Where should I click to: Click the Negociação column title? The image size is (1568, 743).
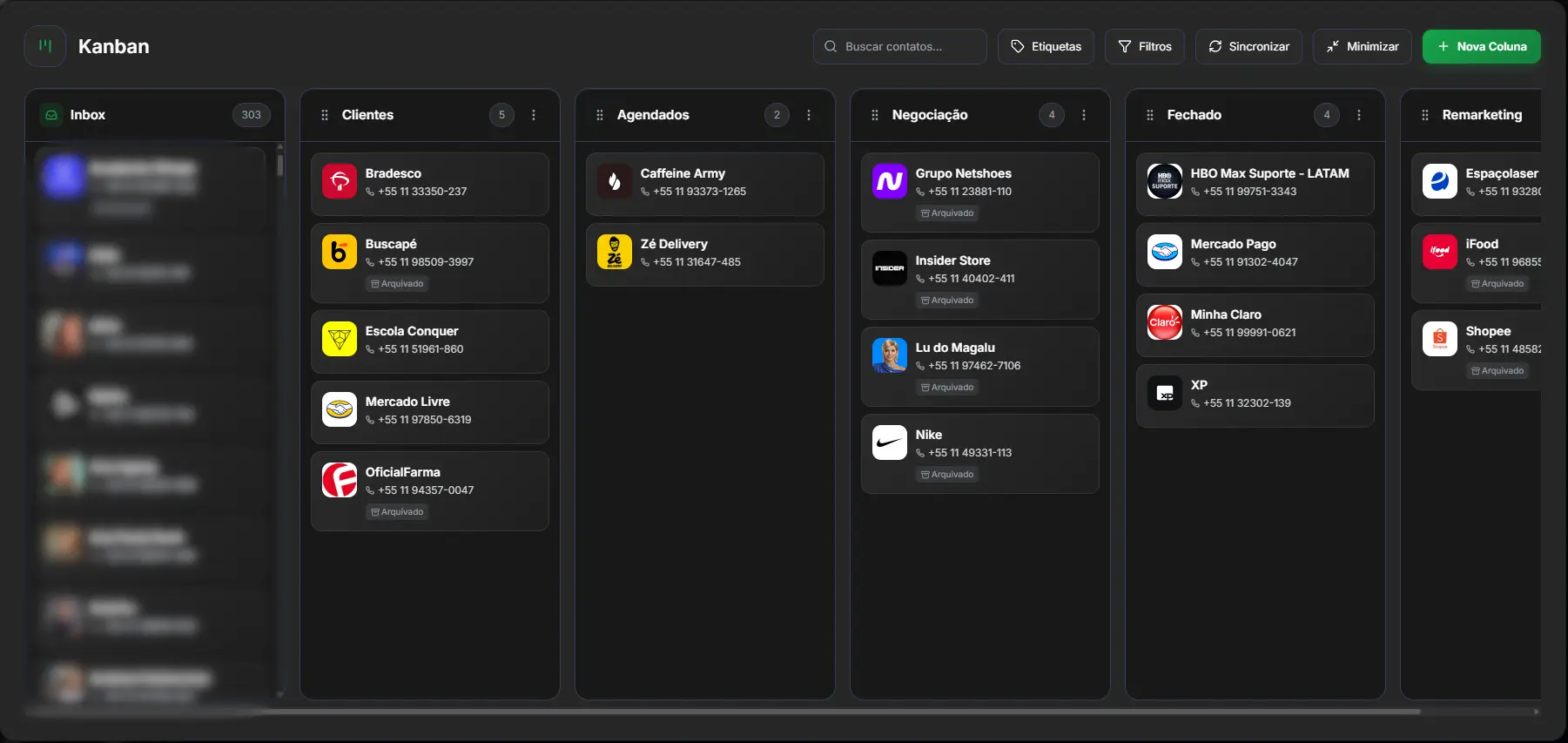pyautogui.click(x=930, y=115)
